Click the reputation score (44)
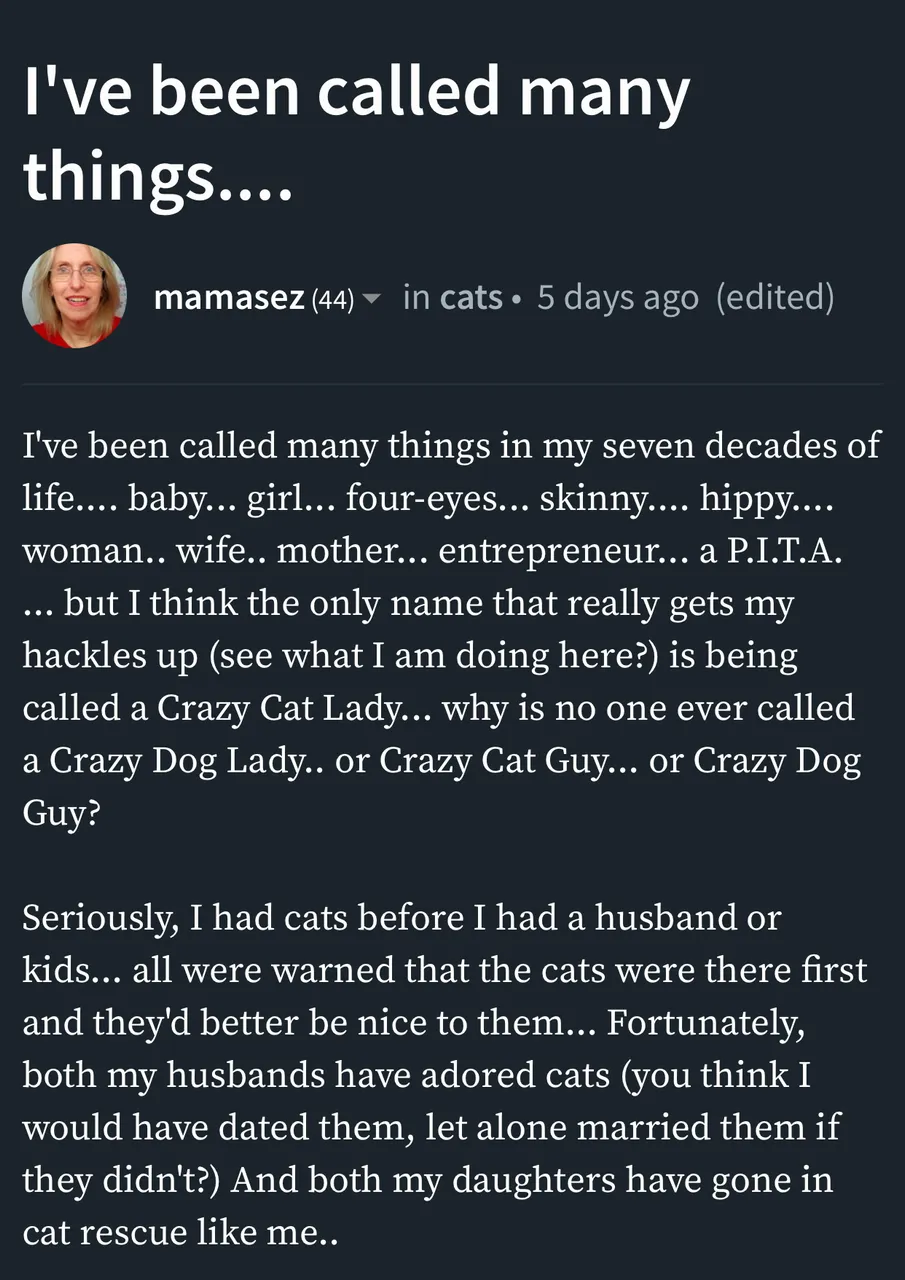 click(x=333, y=298)
